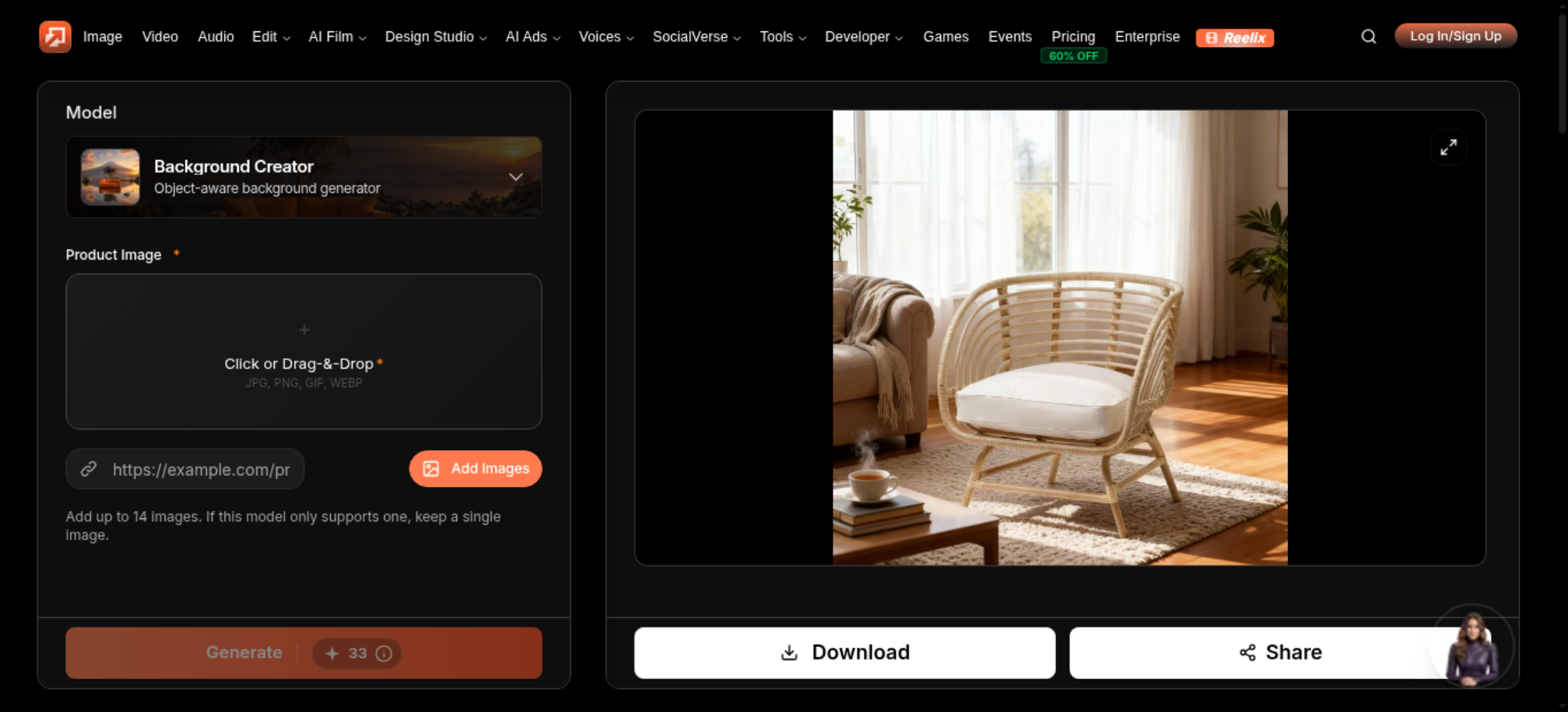Open the Video section

click(160, 37)
